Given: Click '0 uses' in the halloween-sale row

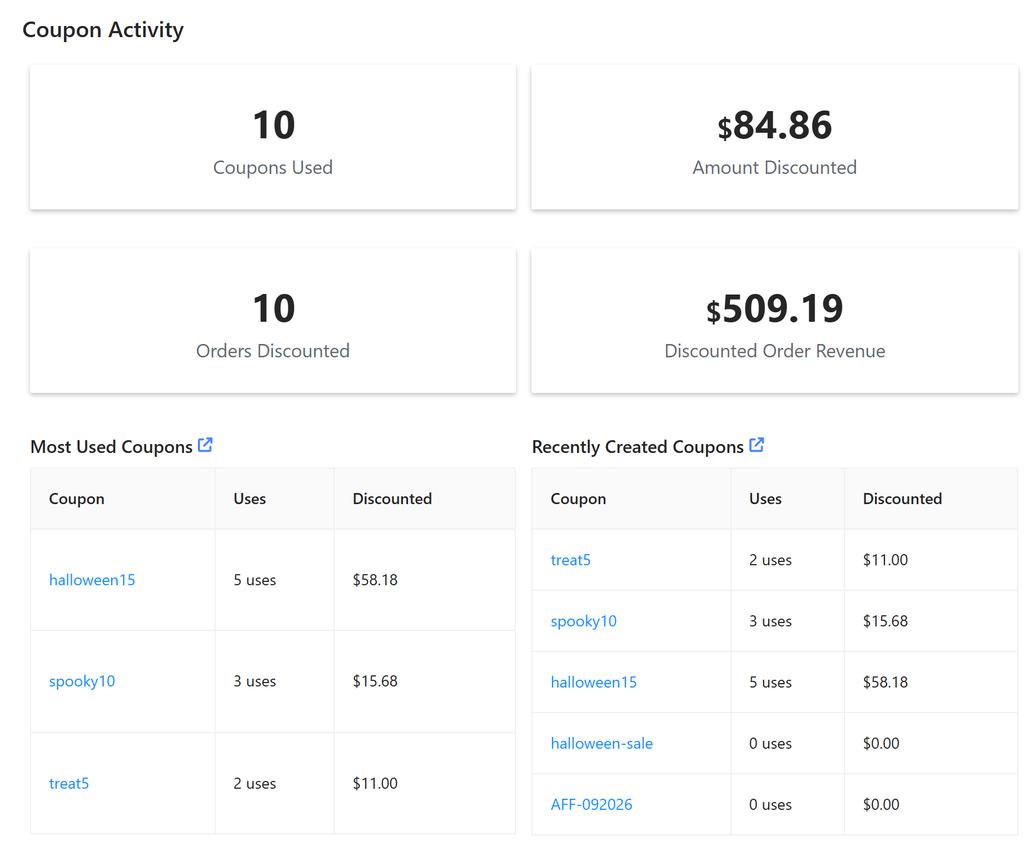Looking at the screenshot, I should [x=771, y=743].
